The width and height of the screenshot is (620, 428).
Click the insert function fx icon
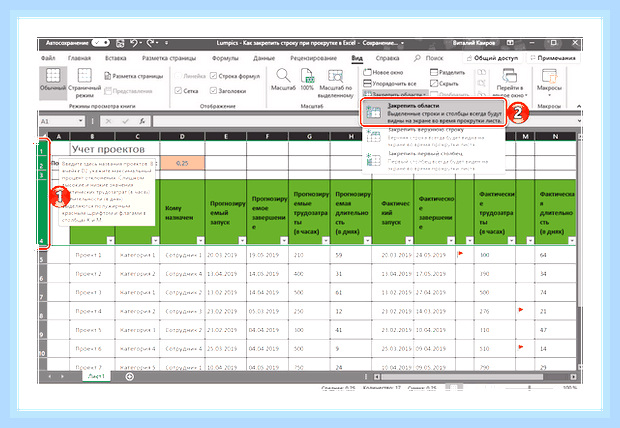pyautogui.click(x=142, y=121)
